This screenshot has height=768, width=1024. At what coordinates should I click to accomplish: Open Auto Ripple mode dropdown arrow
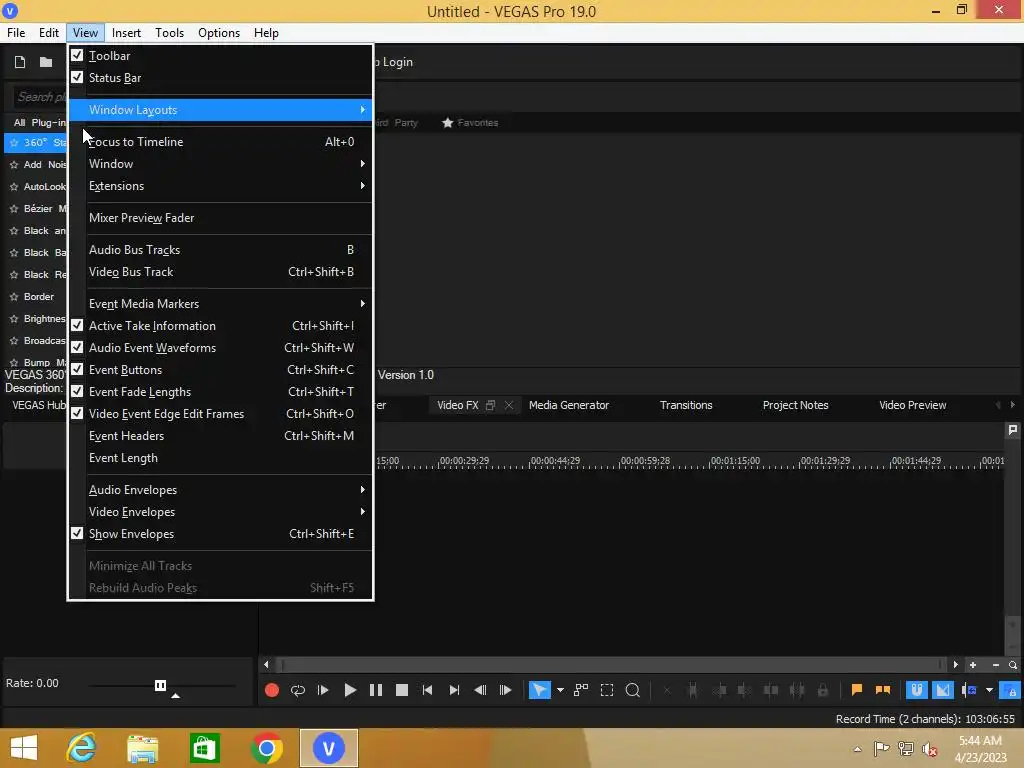click(989, 690)
